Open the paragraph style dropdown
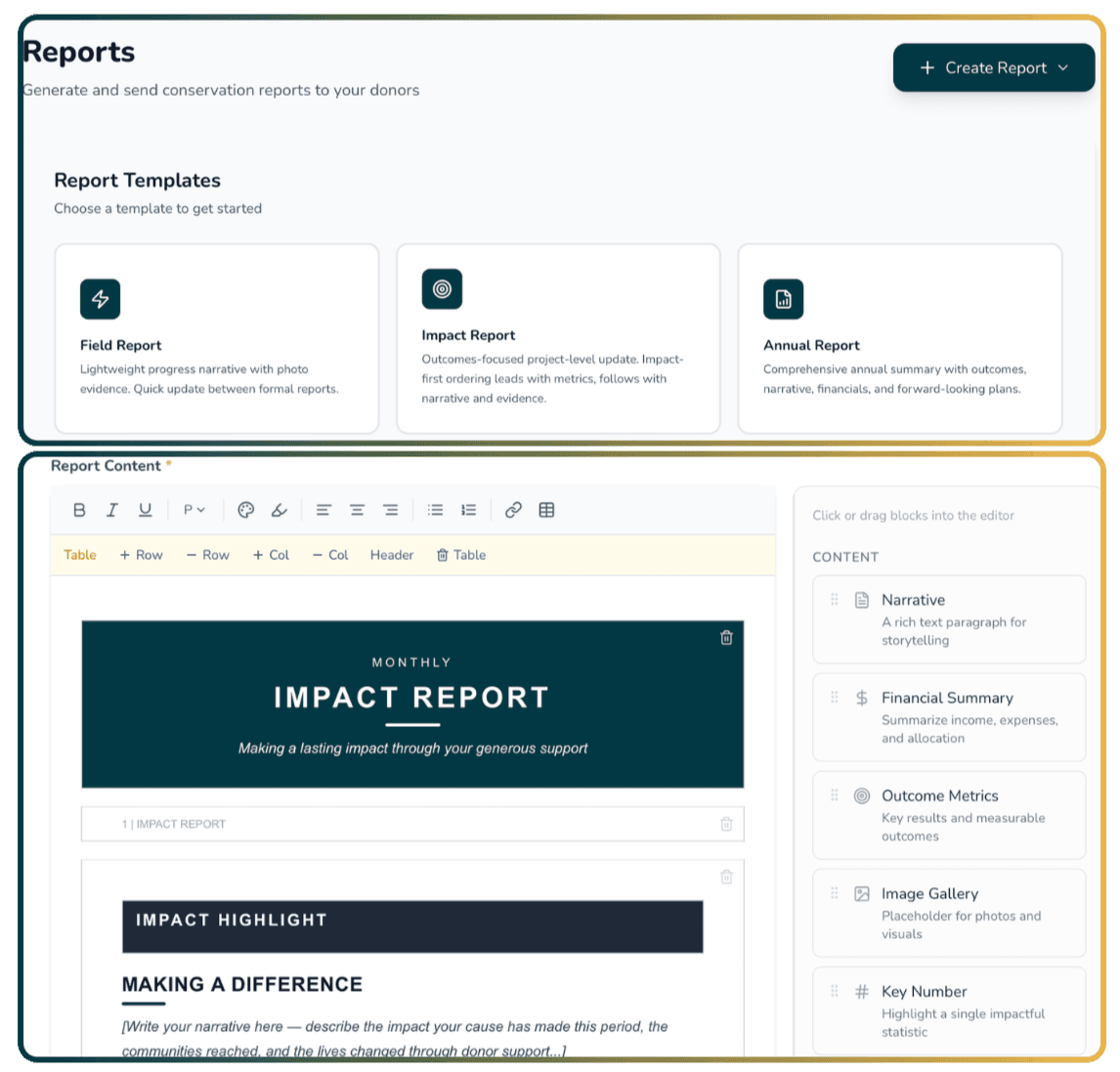Image resolution: width=1120 pixels, height=1072 pixels. [x=194, y=510]
